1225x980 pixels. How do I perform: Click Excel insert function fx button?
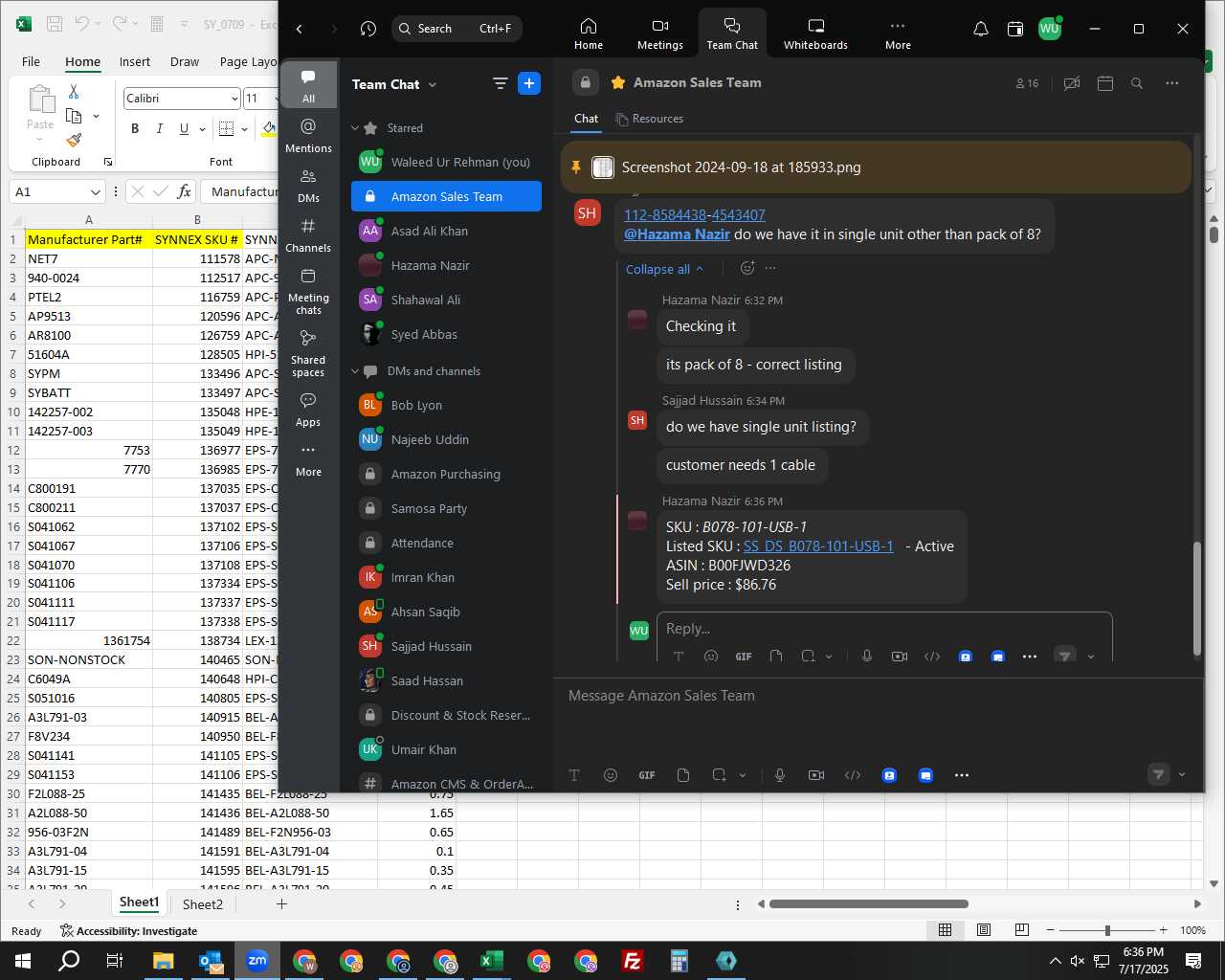tap(185, 191)
